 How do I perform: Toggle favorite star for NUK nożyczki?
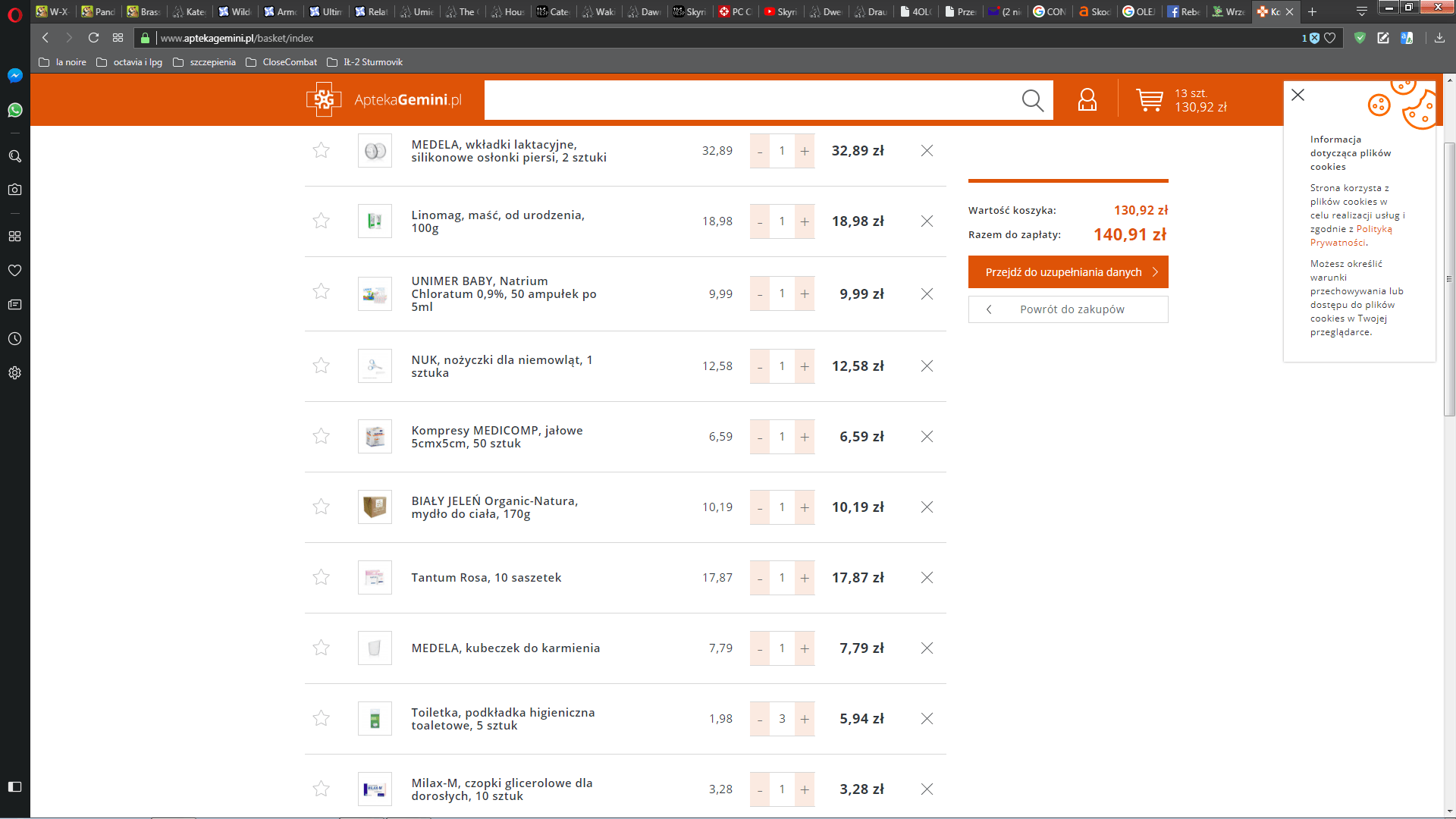point(322,366)
